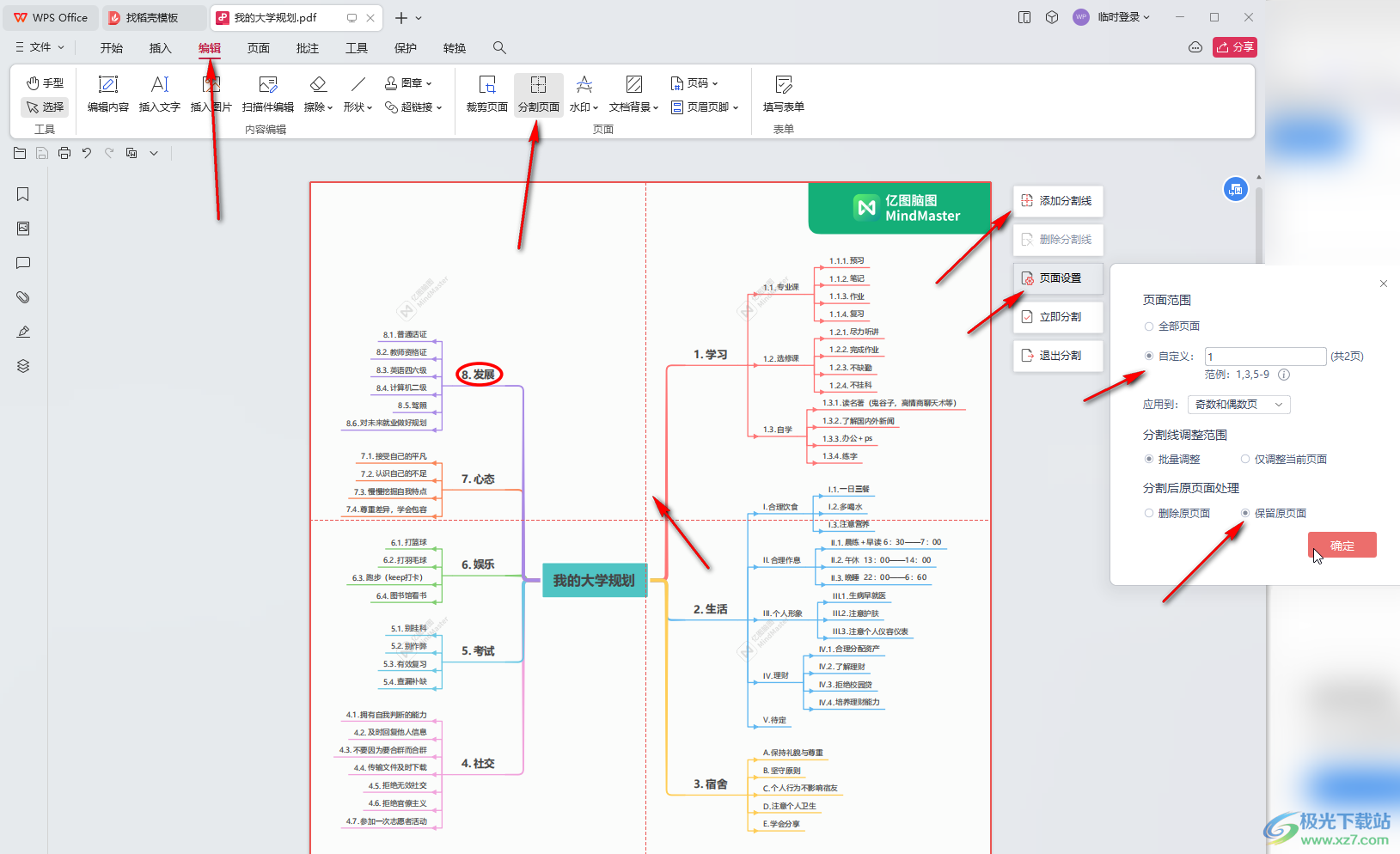
Task: Switch to the 页面 (Page) tab
Action: click(x=259, y=48)
